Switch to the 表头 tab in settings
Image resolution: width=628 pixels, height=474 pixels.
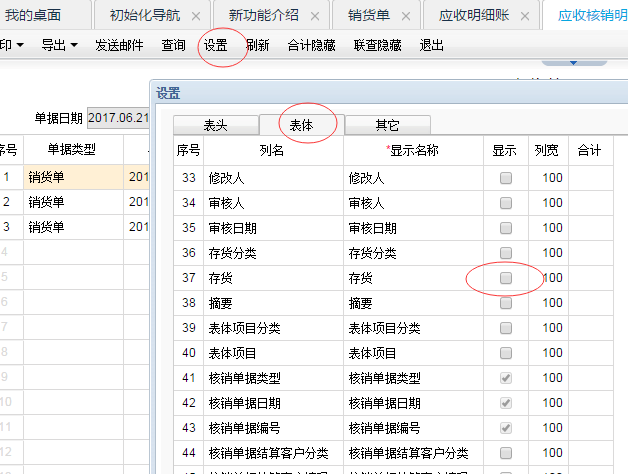[x=215, y=125]
